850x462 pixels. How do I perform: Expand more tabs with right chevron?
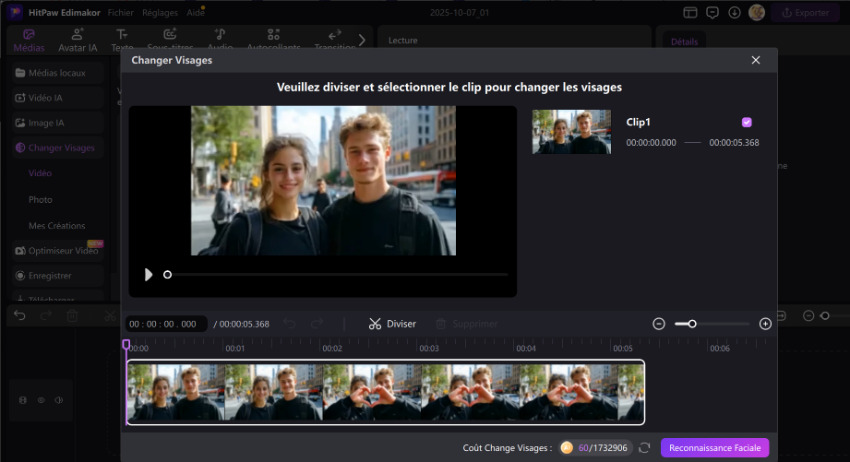pyautogui.click(x=361, y=40)
